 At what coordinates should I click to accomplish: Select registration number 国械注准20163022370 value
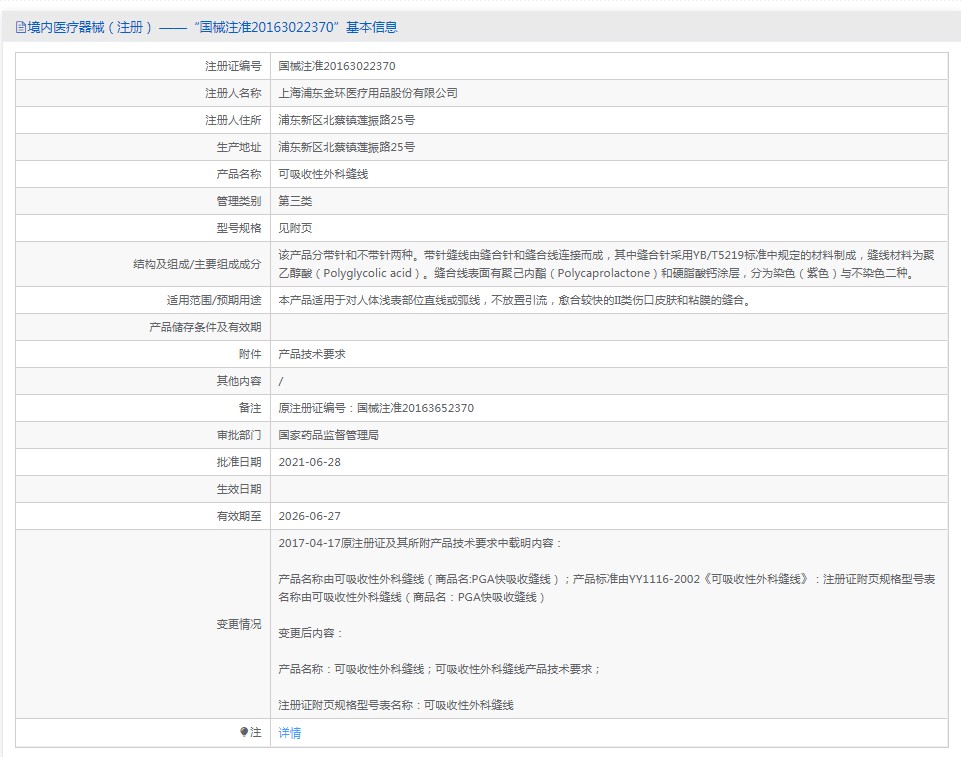pos(336,66)
